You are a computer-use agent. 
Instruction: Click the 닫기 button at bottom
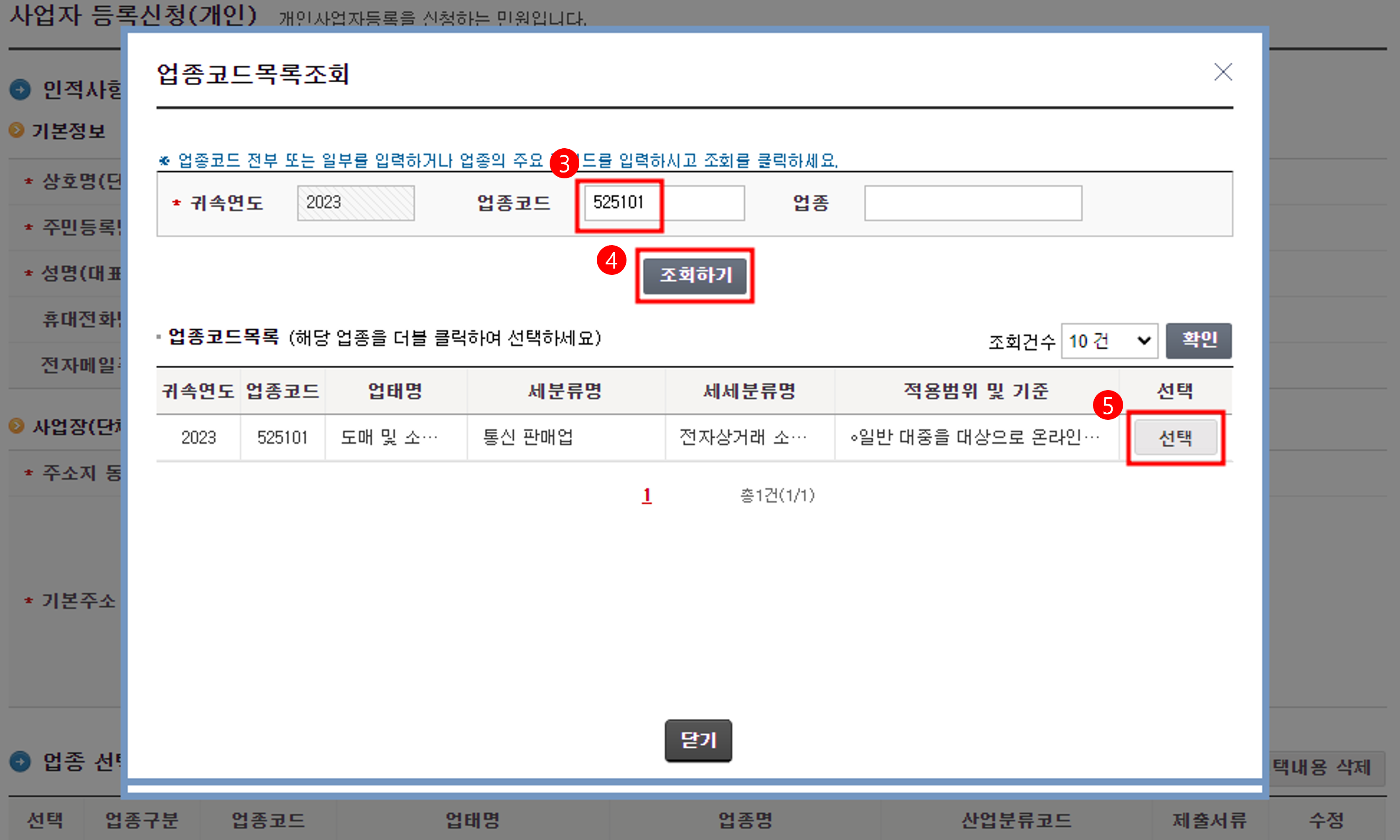(698, 740)
